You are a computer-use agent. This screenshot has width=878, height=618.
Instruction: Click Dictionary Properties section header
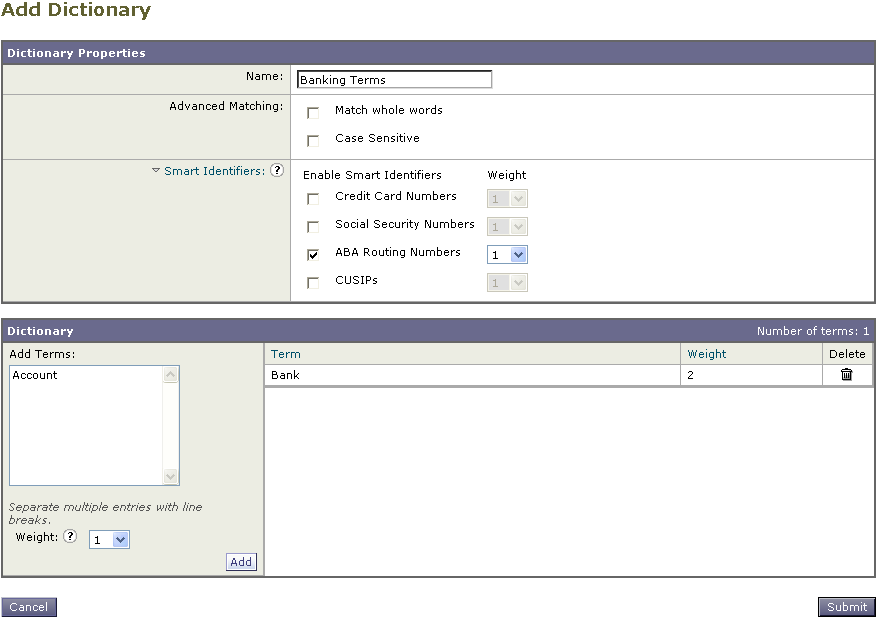[438, 53]
